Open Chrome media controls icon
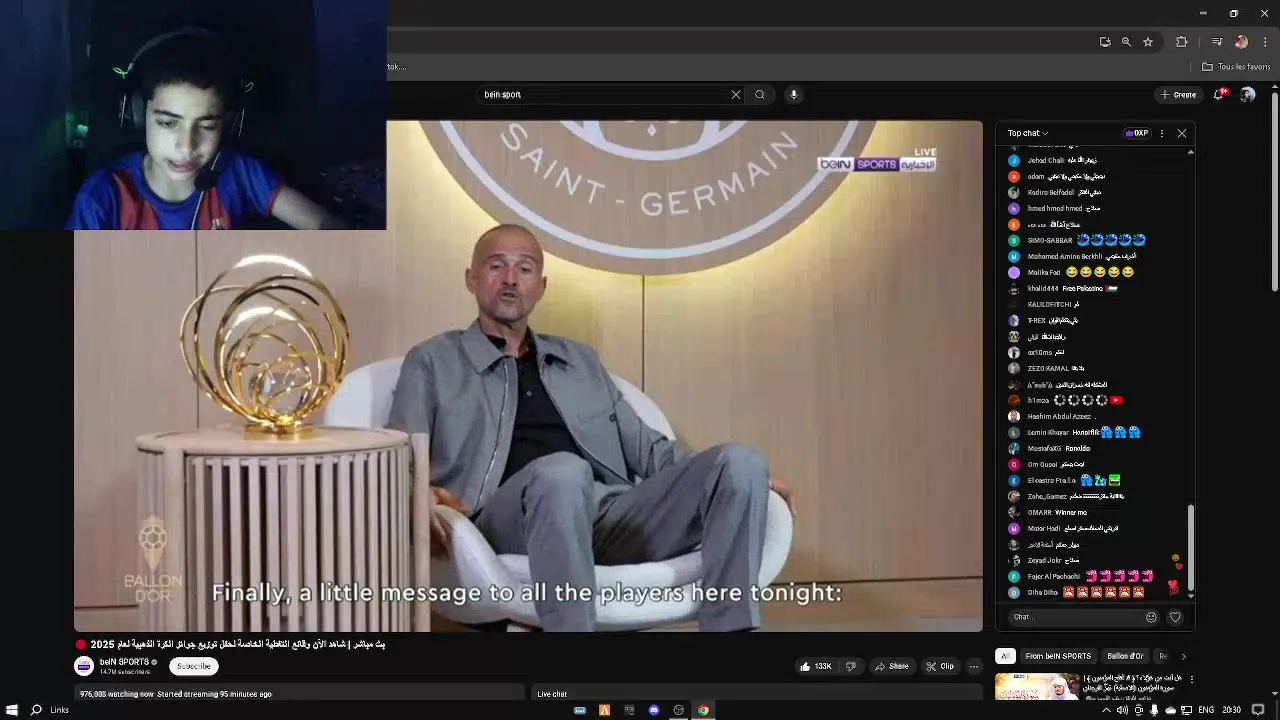1280x720 pixels. [1217, 42]
